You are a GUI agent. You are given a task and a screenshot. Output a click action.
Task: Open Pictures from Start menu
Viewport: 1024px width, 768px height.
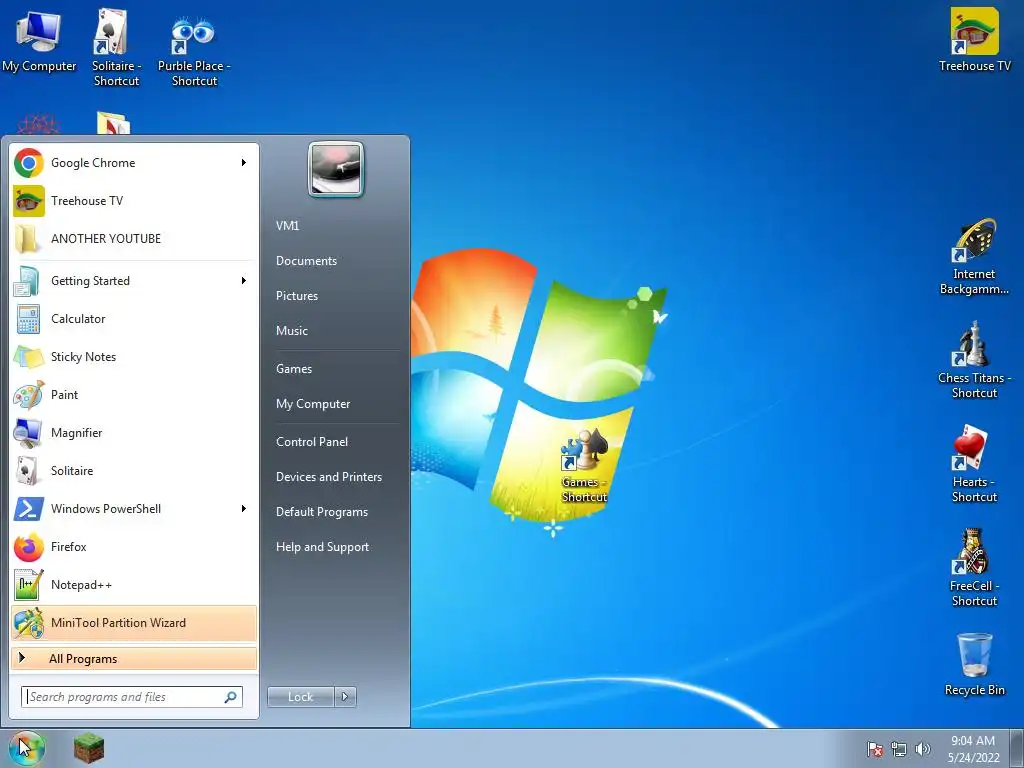point(296,296)
